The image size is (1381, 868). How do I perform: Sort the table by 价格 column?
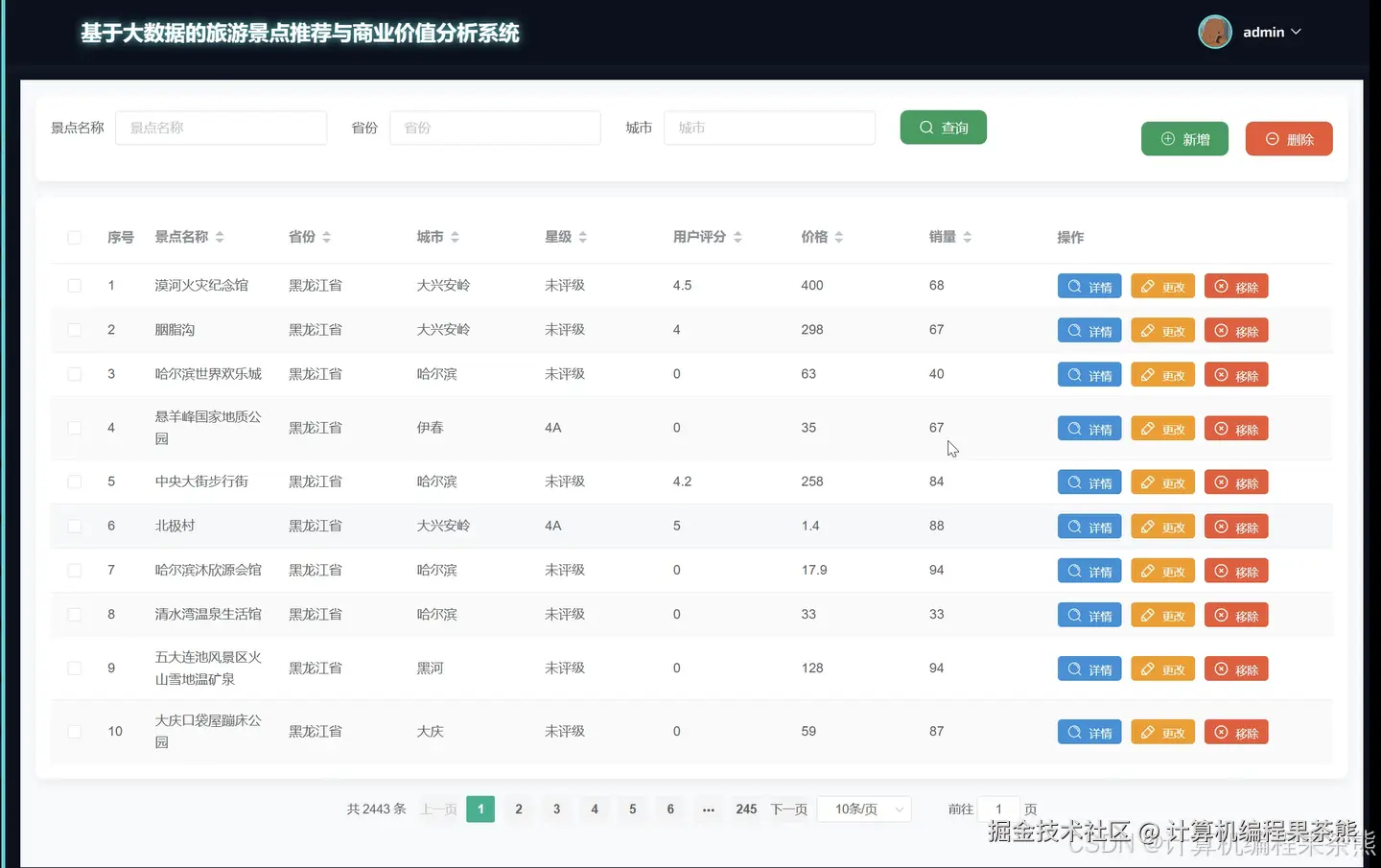pyautogui.click(x=838, y=237)
